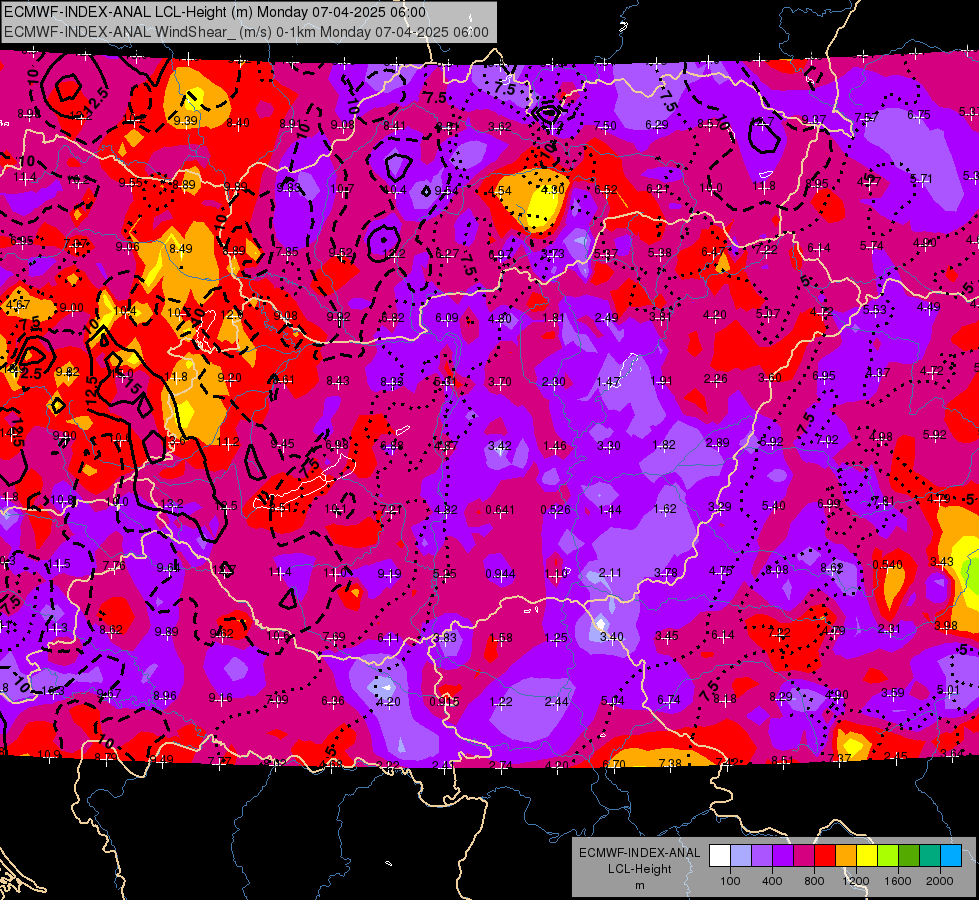Image resolution: width=979 pixels, height=900 pixels.
Task: Select the light lavender legend swatch
Action: pyautogui.click(x=741, y=856)
